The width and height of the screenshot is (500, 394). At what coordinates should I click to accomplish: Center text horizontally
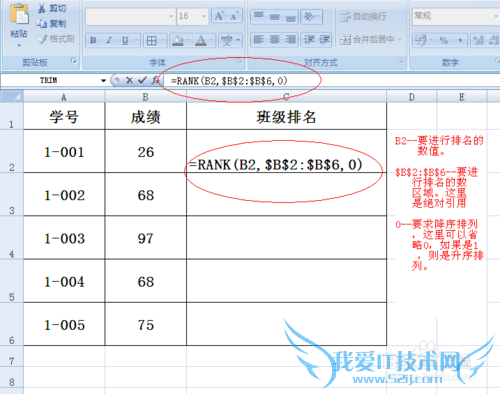tap(275, 40)
